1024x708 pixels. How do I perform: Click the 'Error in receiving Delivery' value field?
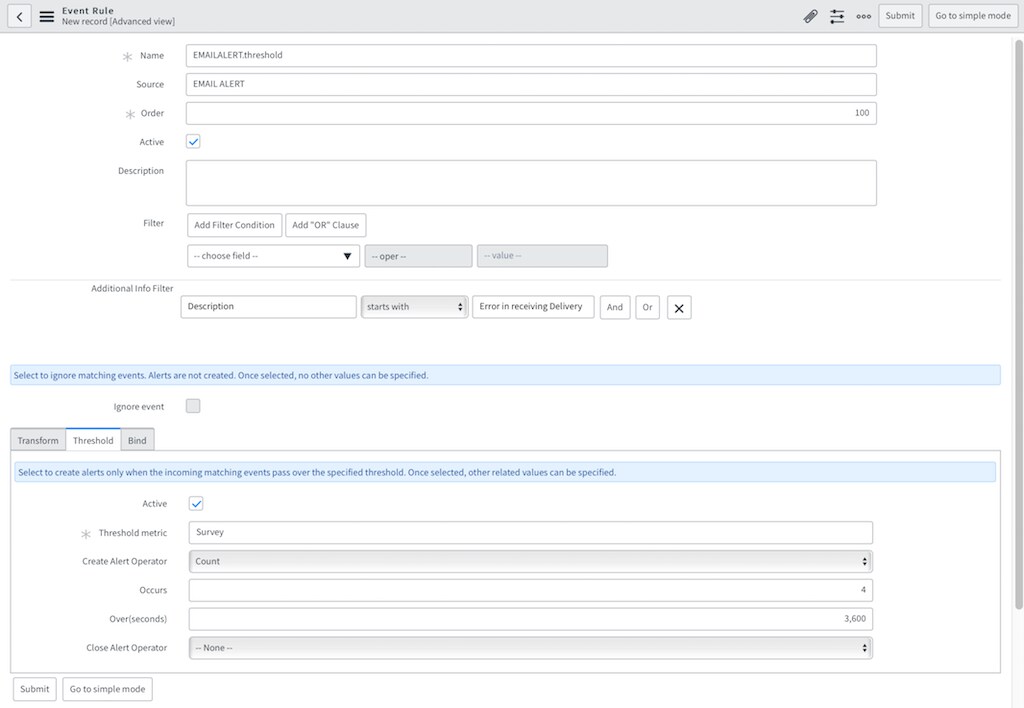533,307
